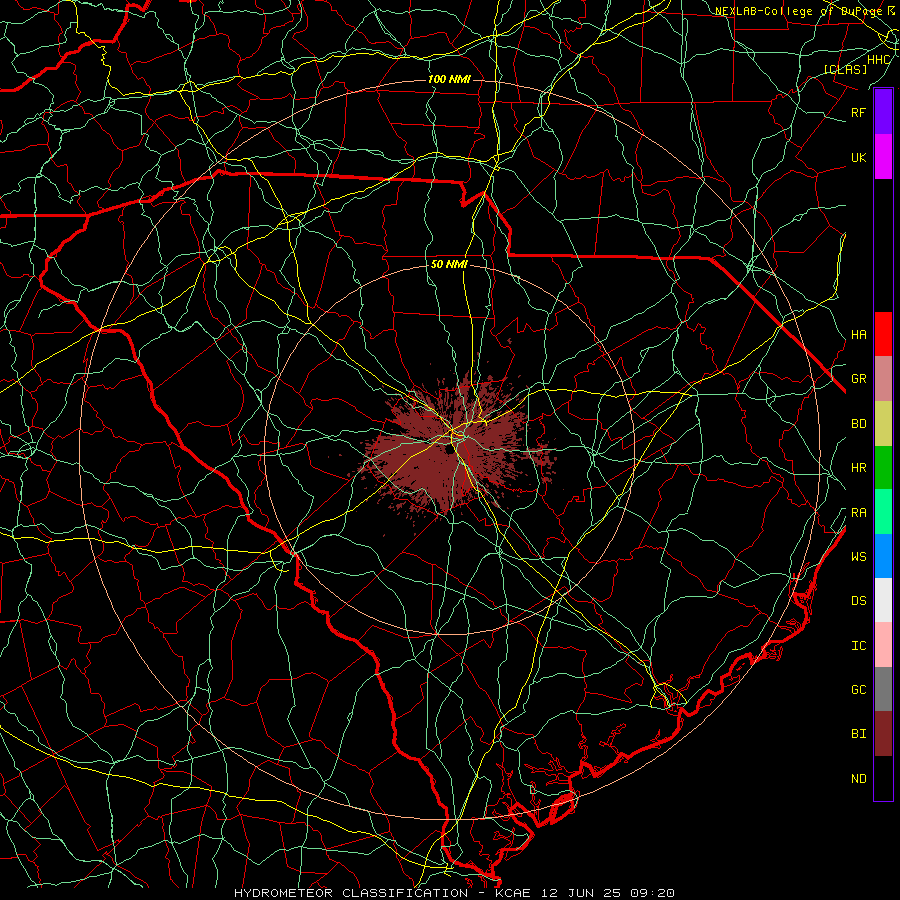Click the 100 NMI range ring label
This screenshot has width=900, height=900.
click(x=449, y=79)
